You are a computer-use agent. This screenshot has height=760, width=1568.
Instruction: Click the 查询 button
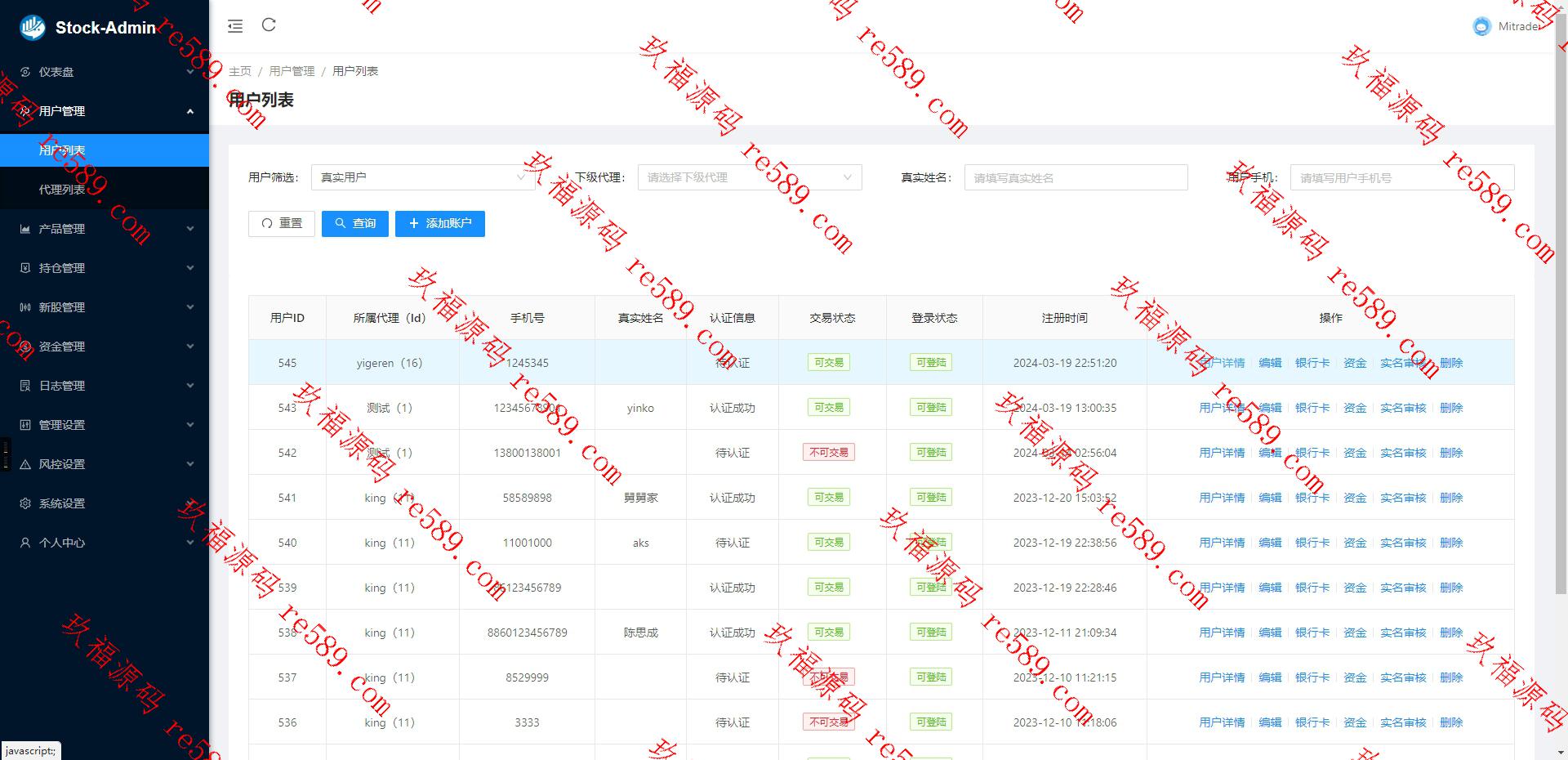tap(355, 223)
